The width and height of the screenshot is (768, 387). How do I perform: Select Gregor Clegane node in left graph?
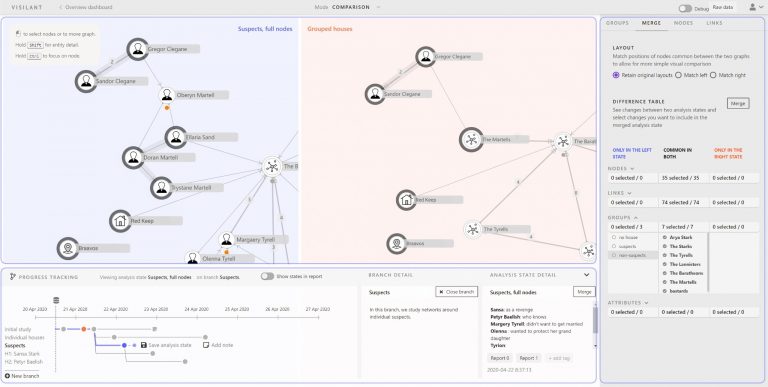click(x=138, y=49)
